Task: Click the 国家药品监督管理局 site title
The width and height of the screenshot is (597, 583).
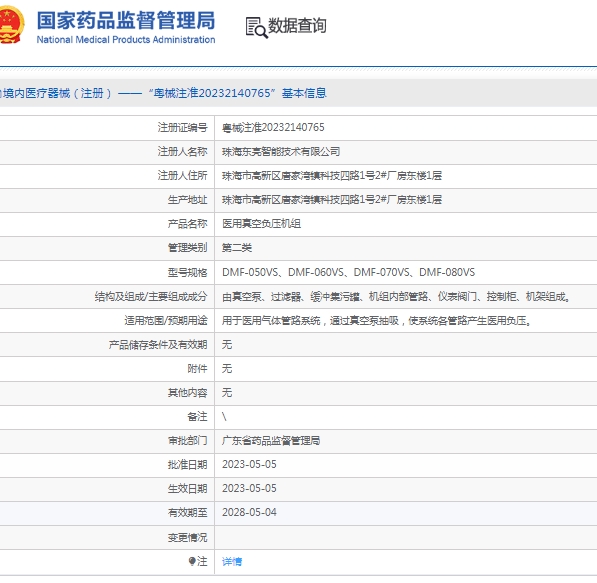Action: (126, 20)
